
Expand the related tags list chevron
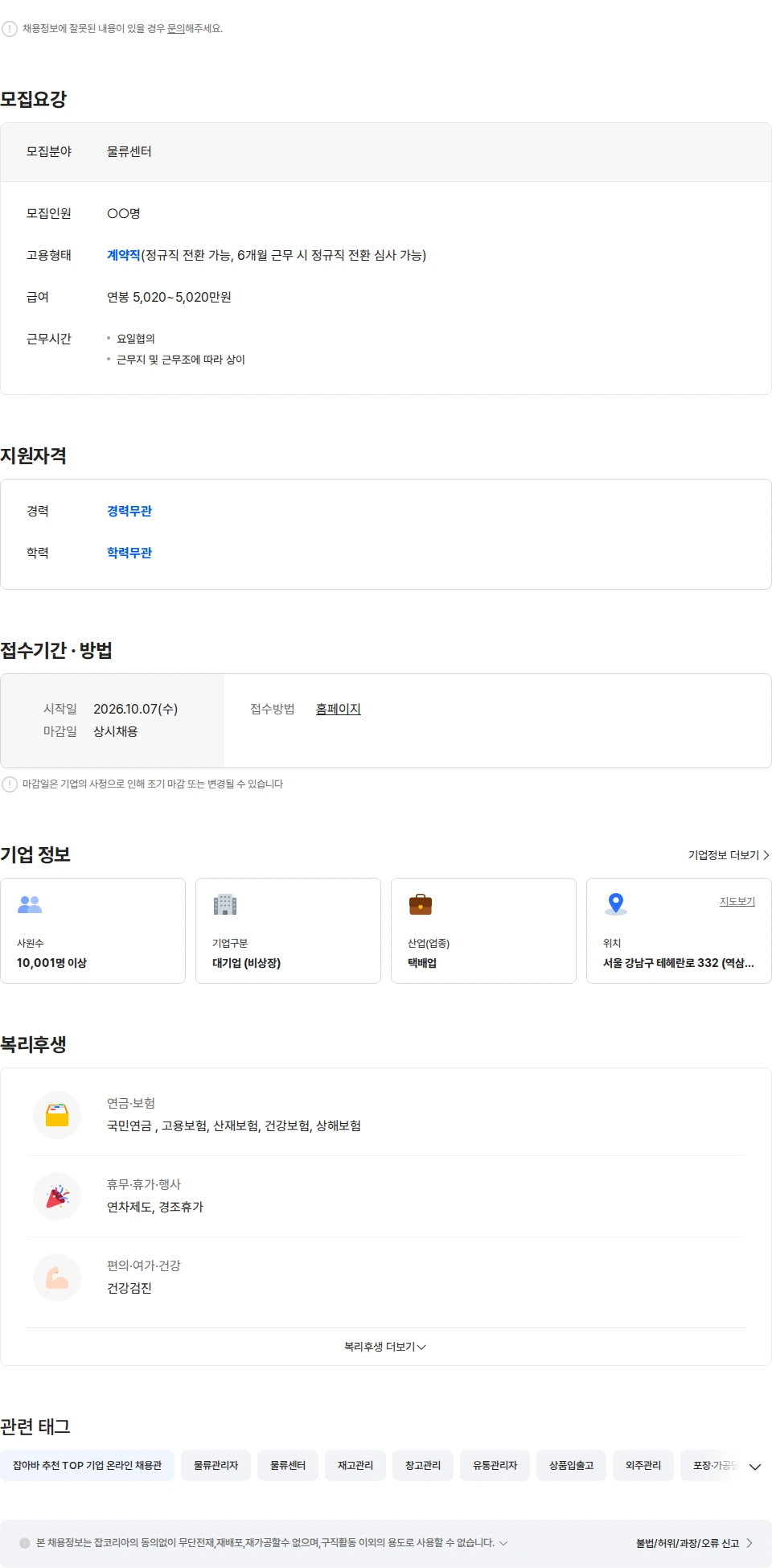[x=755, y=1467]
